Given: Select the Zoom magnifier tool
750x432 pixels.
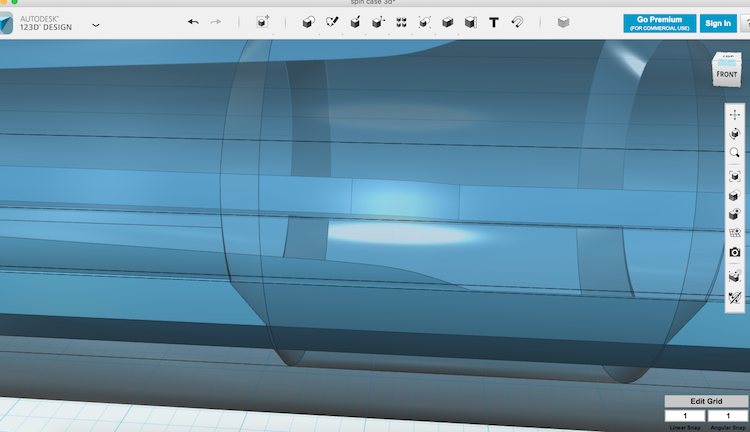Looking at the screenshot, I should pos(735,153).
